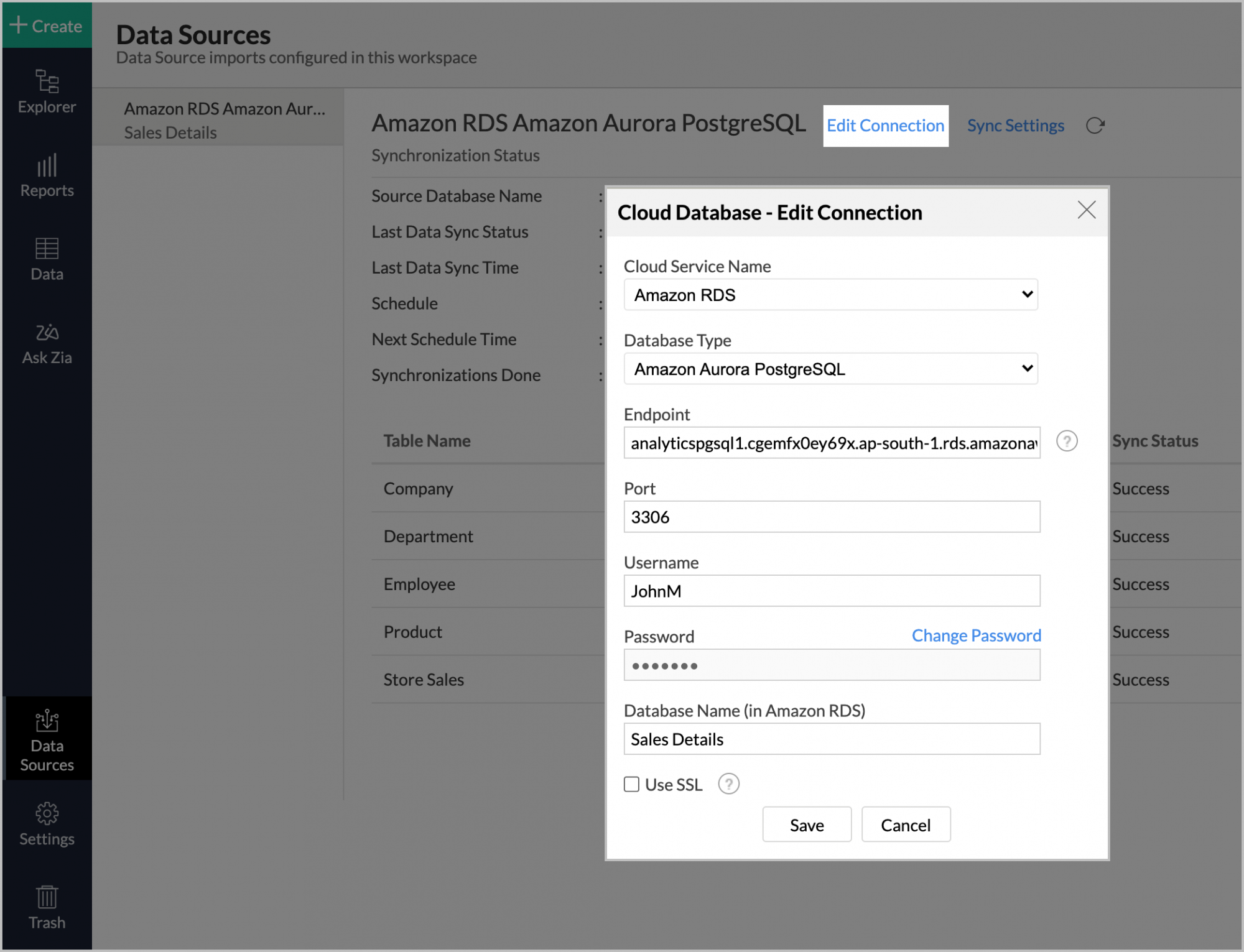Open the Trash sidebar icon
Screen dimensions: 1244x952
(x=47, y=908)
